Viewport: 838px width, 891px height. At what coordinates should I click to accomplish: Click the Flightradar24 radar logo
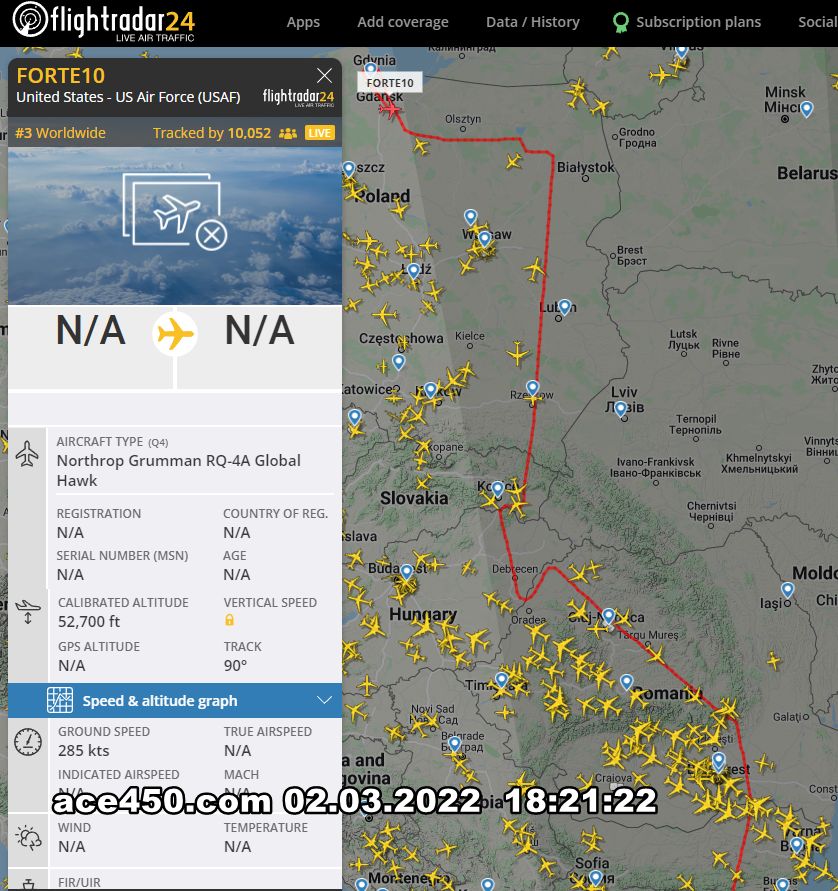click(30, 19)
